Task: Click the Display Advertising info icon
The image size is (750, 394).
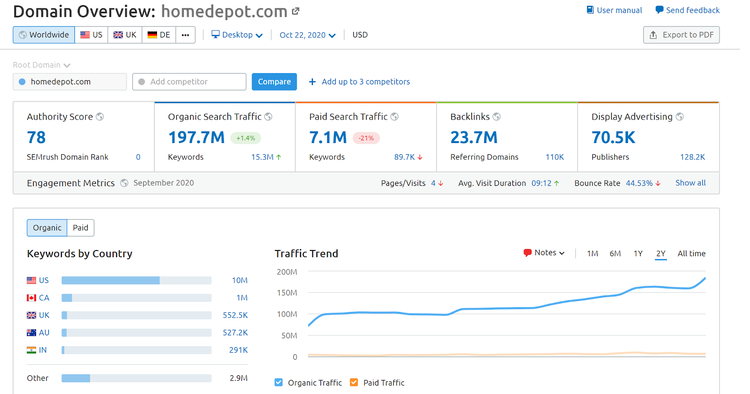Action: [x=680, y=117]
